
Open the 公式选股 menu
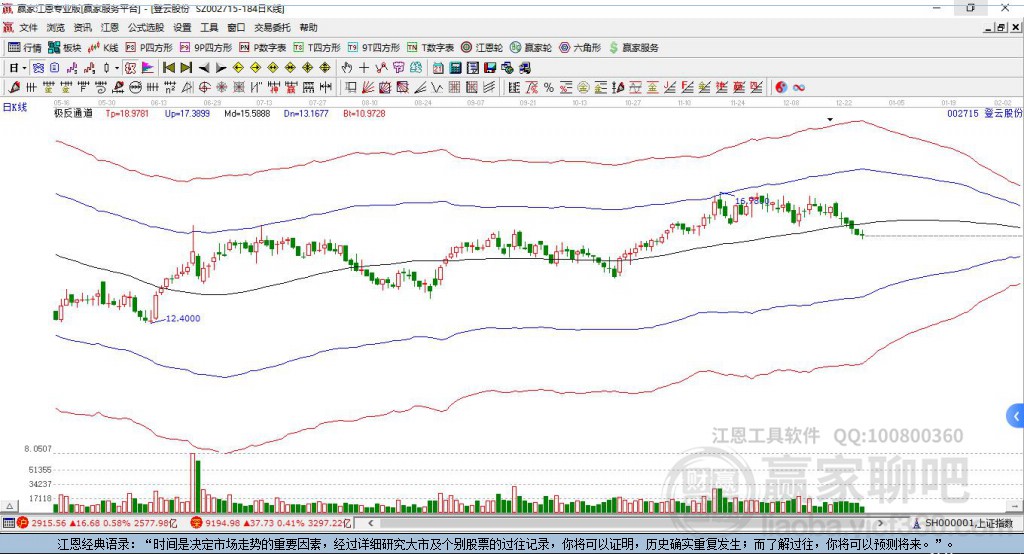tap(146, 27)
